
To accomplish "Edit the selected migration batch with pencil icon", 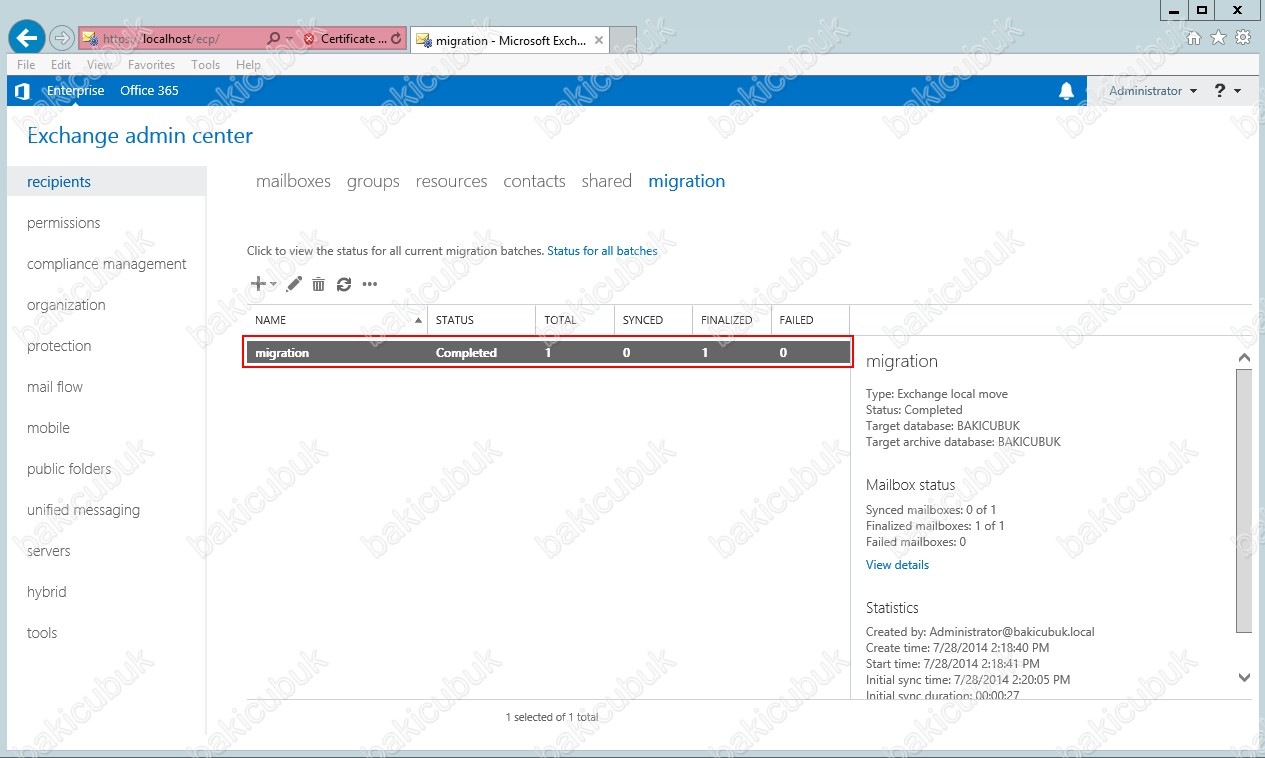I will point(294,284).
